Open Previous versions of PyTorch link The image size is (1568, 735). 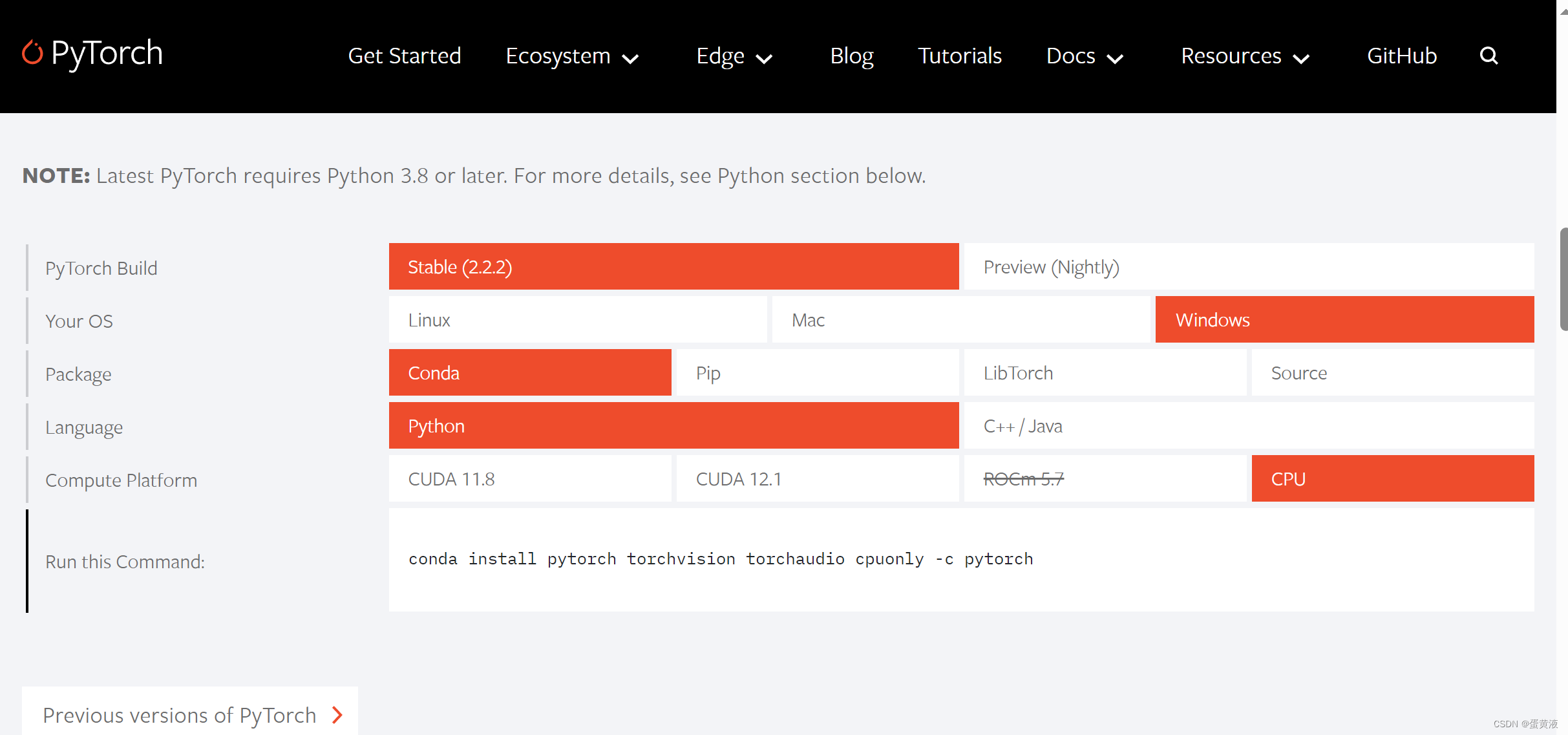pyautogui.click(x=190, y=711)
